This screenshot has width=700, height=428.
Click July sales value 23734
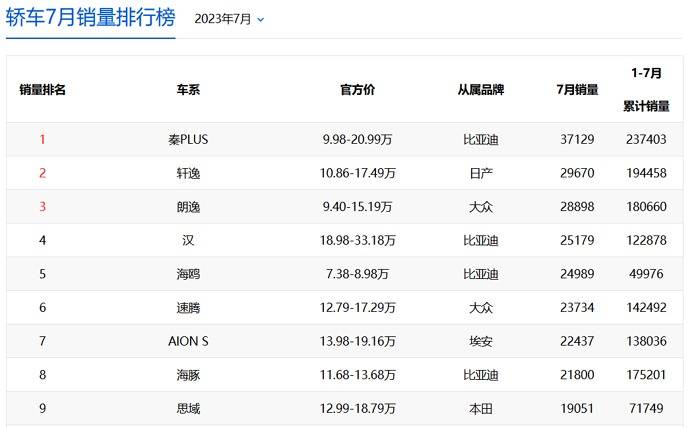pos(577,307)
